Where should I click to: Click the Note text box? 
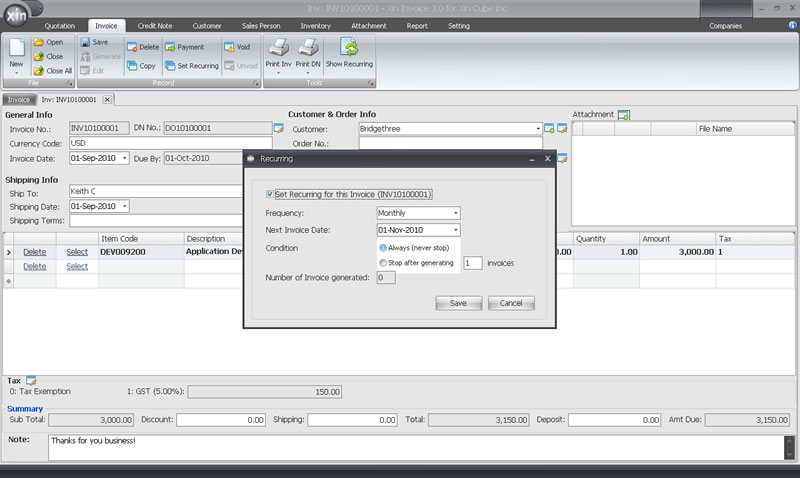coord(416,447)
